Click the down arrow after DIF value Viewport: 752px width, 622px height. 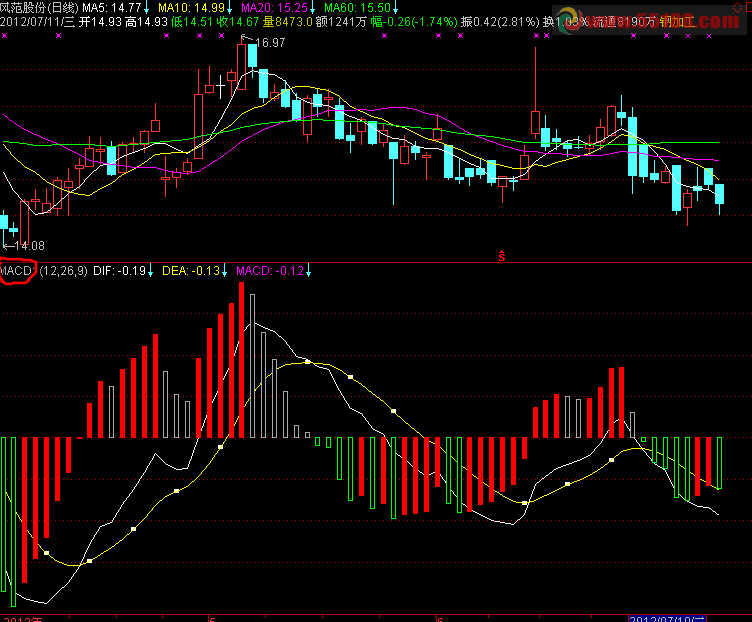tap(151, 271)
